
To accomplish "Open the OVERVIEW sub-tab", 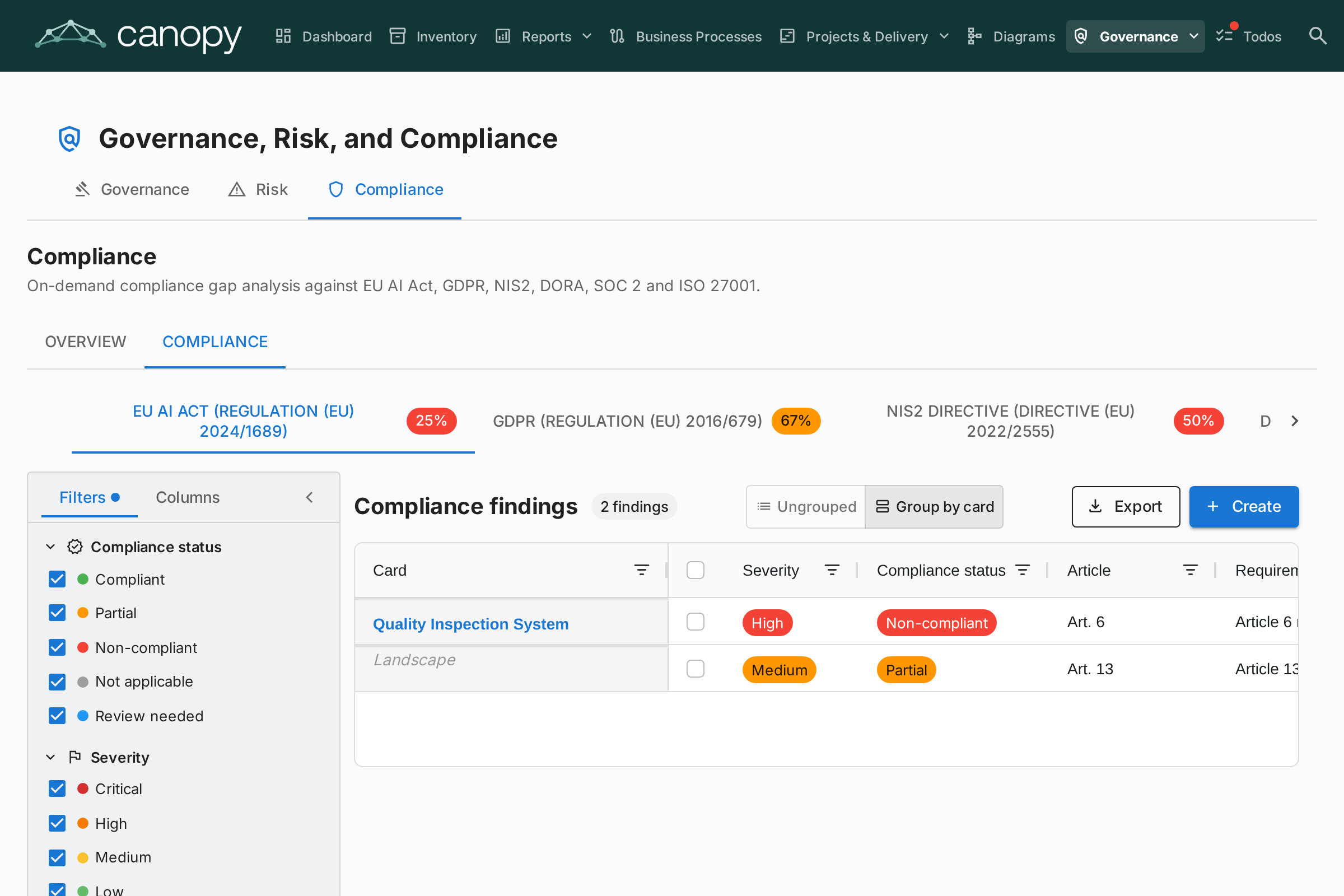I will coord(85,342).
